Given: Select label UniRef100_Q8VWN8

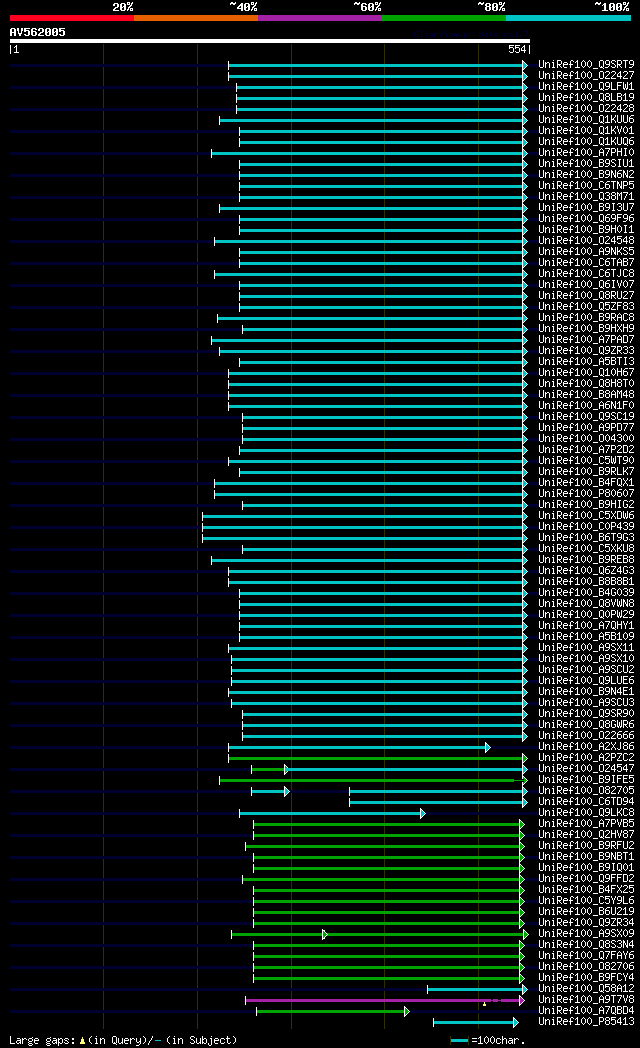Looking at the screenshot, I should tap(586, 604).
